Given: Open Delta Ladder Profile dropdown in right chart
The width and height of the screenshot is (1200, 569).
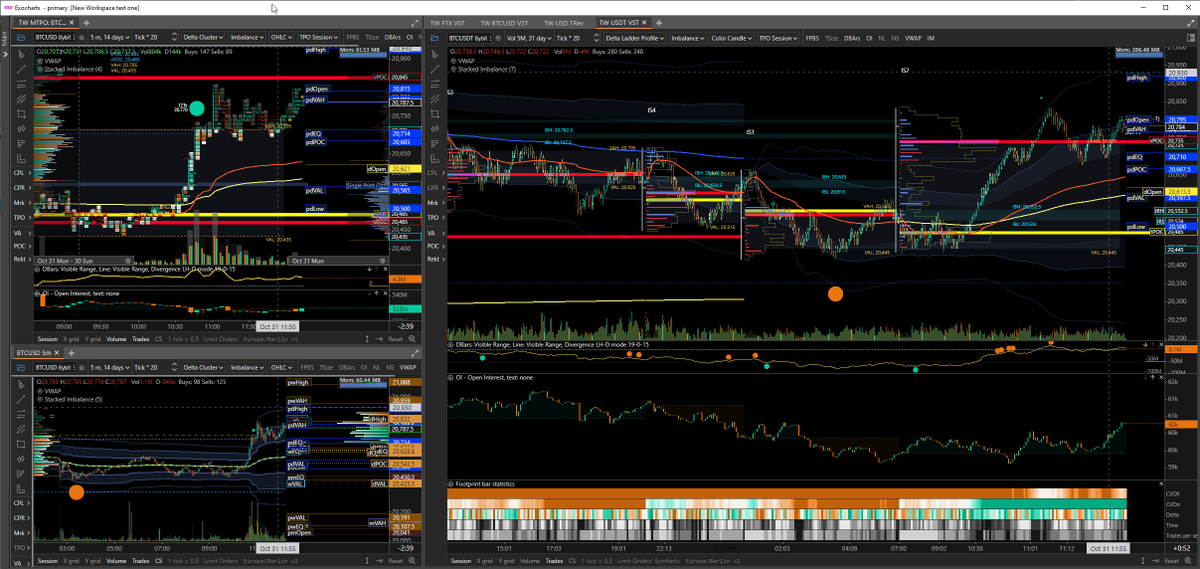Looking at the screenshot, I should tap(635, 38).
